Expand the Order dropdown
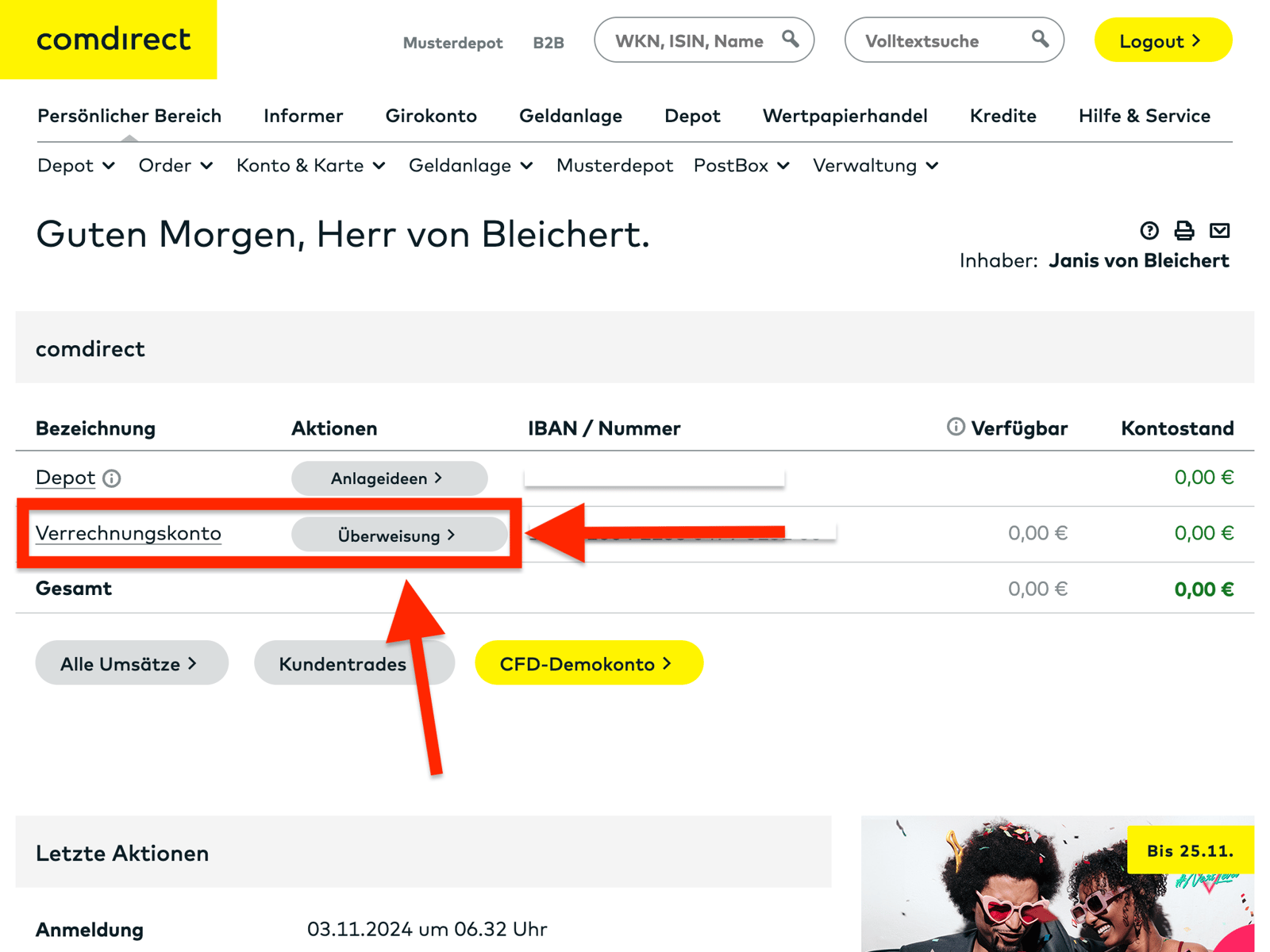1270x952 pixels. pyautogui.click(x=175, y=166)
